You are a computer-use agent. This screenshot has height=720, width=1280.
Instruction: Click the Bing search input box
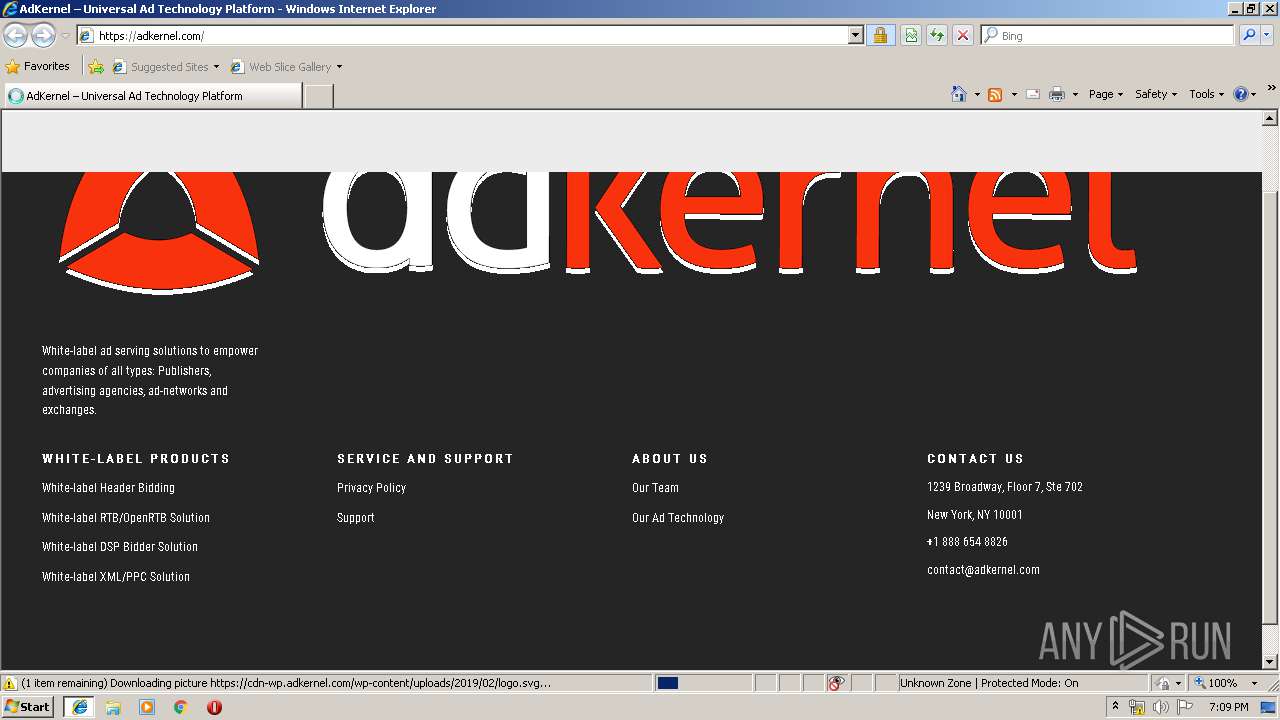[x=1107, y=35]
